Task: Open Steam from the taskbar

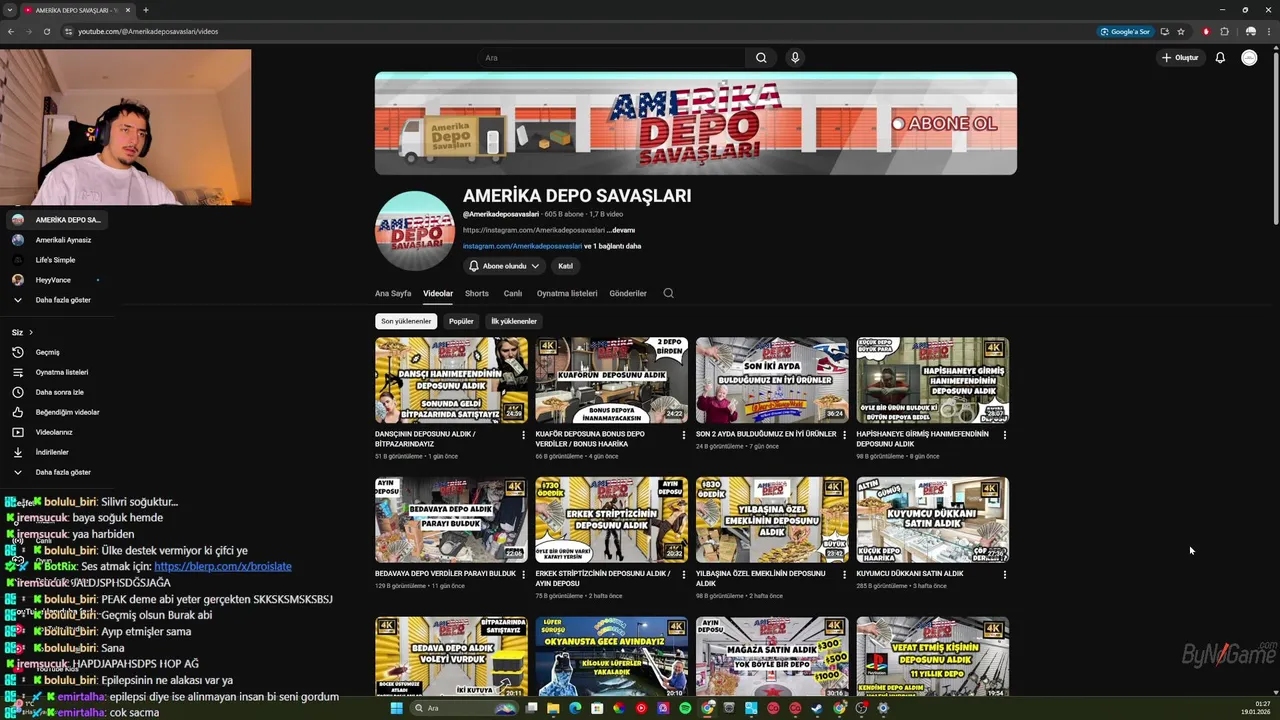Action: point(817,708)
